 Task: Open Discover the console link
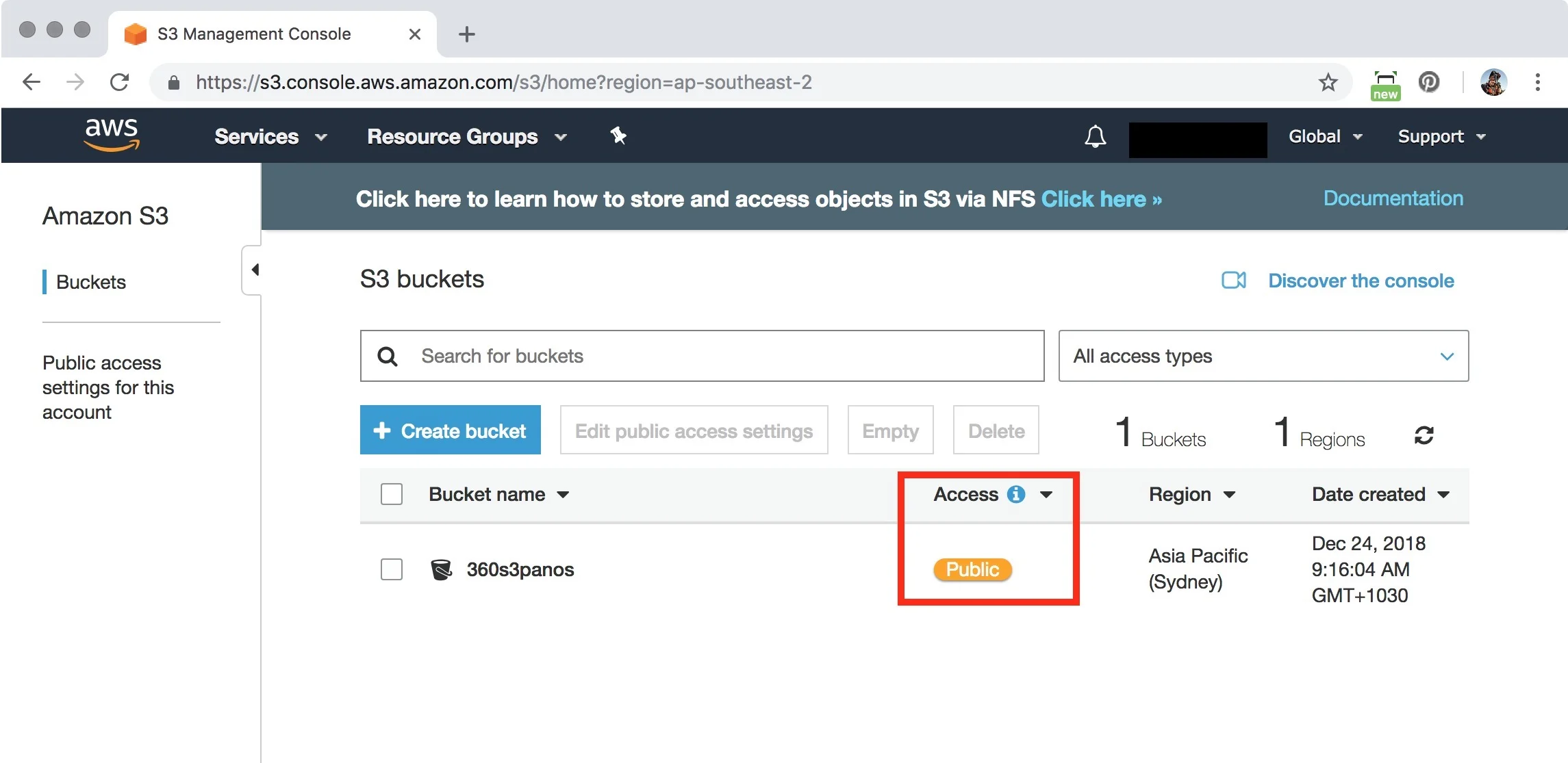(x=1361, y=281)
